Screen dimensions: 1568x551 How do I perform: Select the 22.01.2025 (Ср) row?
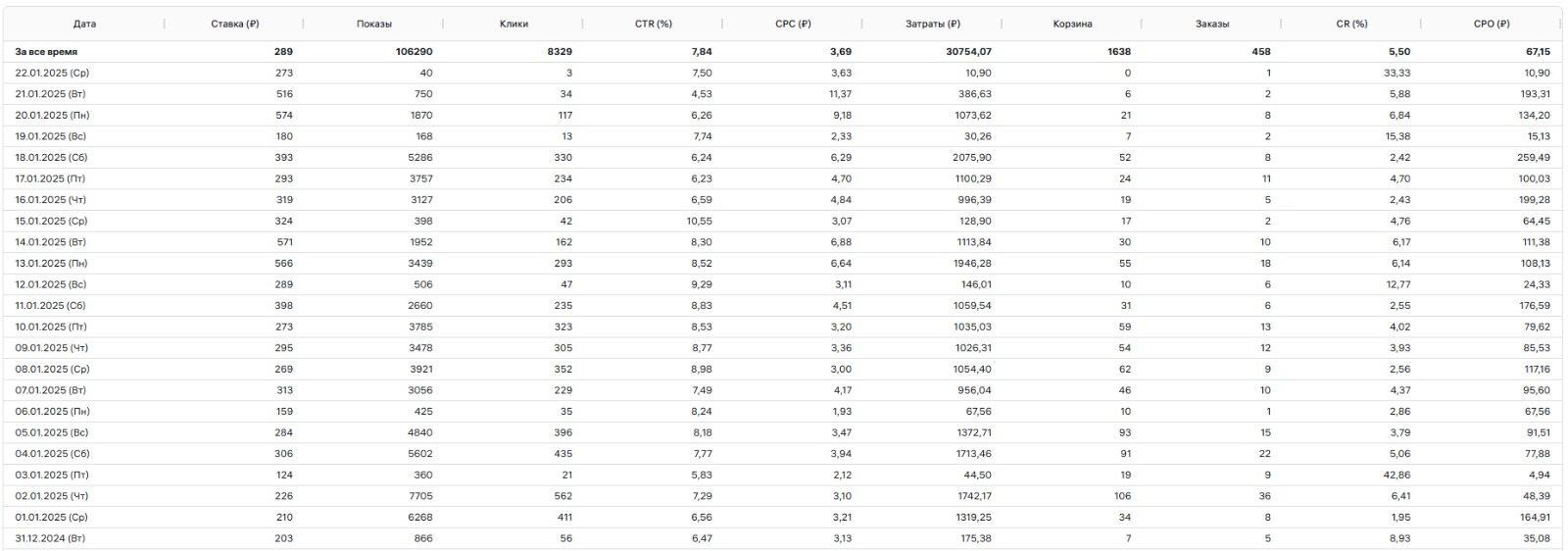coord(784,74)
